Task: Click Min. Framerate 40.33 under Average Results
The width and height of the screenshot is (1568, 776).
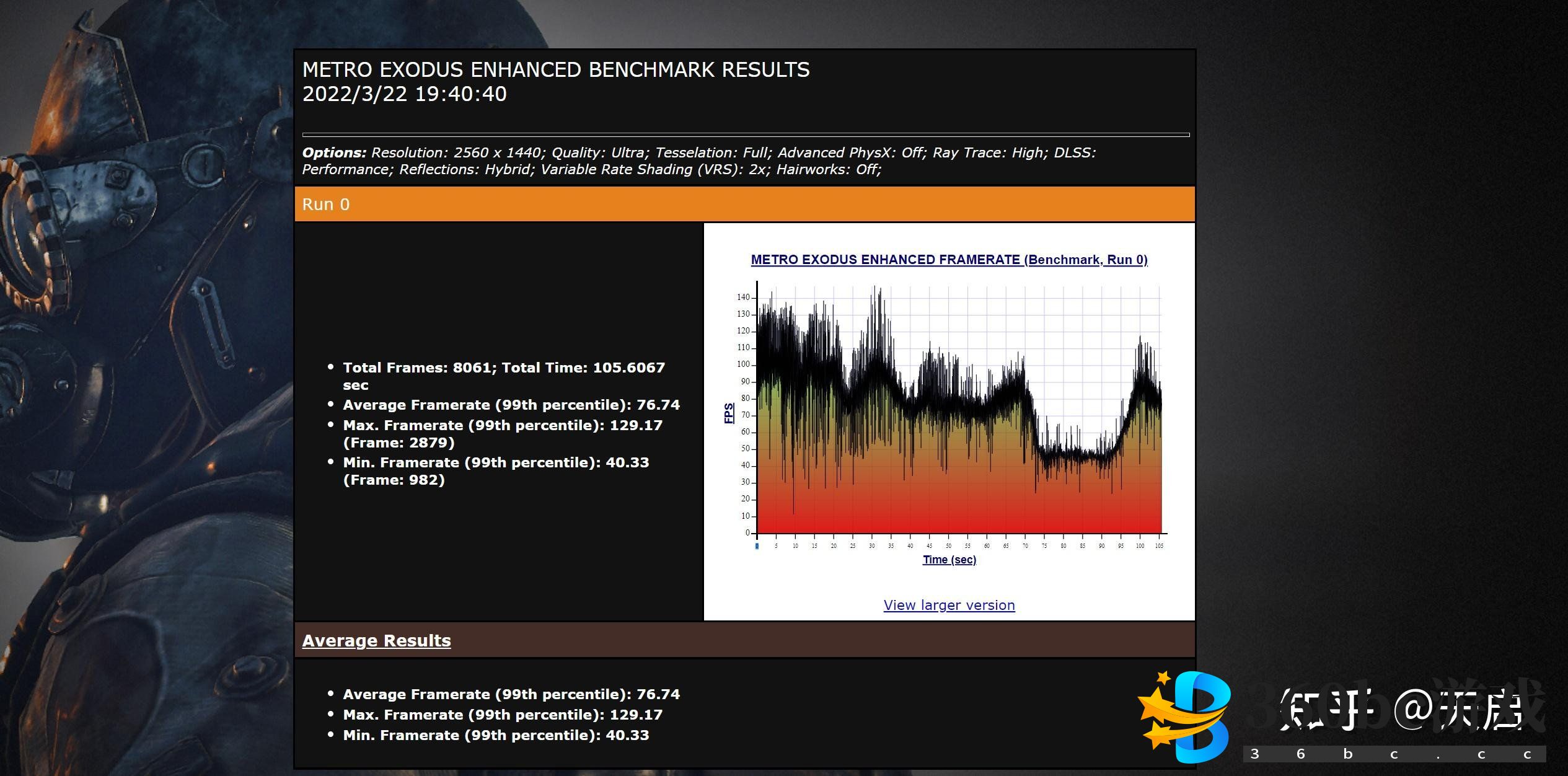Action: (495, 735)
